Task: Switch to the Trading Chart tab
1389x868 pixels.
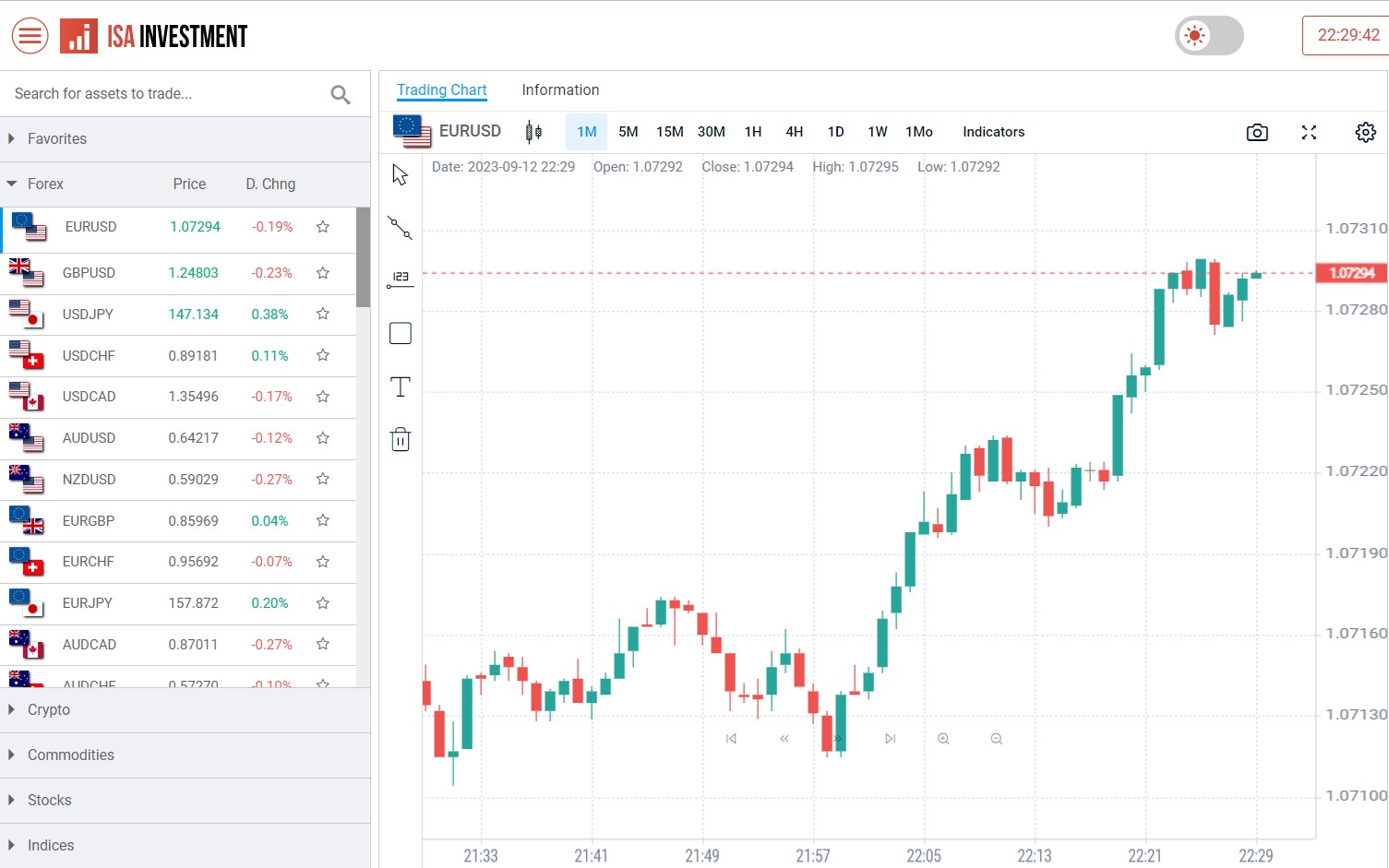Action: point(441,90)
